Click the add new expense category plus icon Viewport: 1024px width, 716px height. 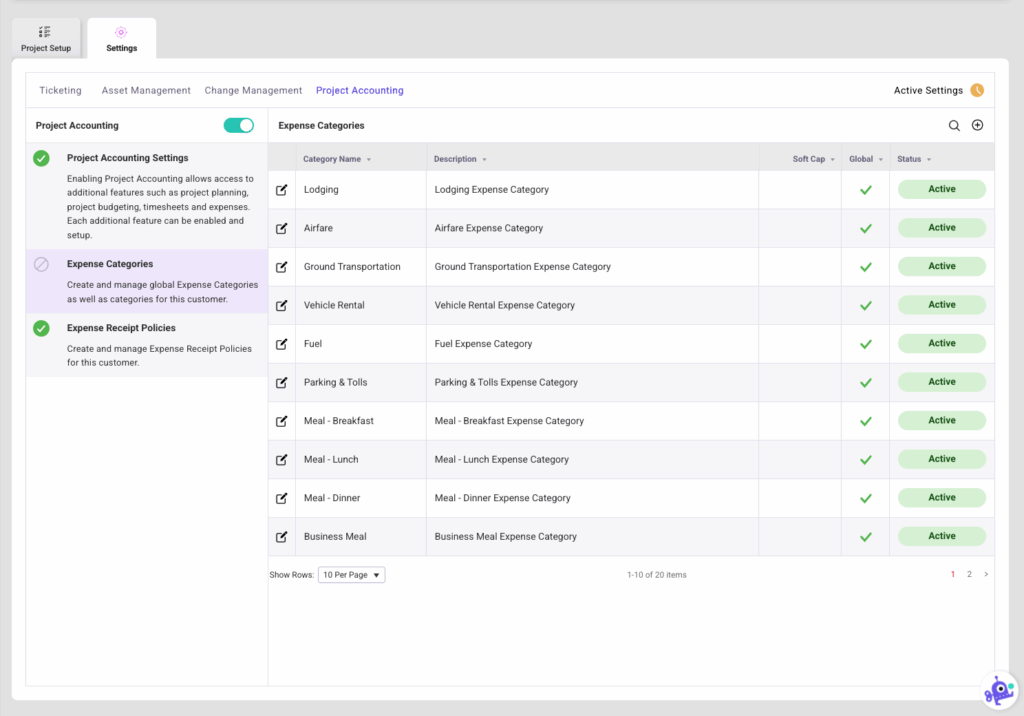(x=978, y=125)
